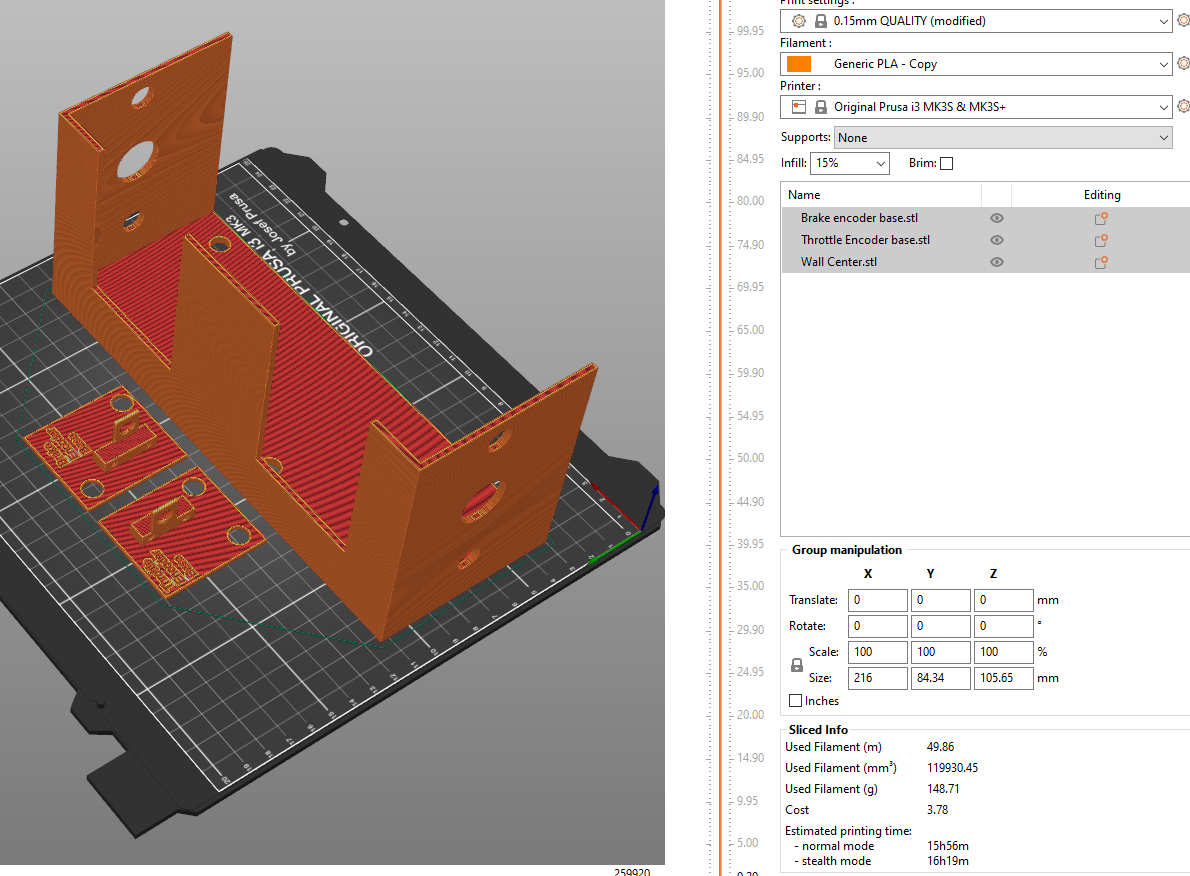Click the Rotate Y input field
This screenshot has height=876, width=1190.
click(x=940, y=625)
